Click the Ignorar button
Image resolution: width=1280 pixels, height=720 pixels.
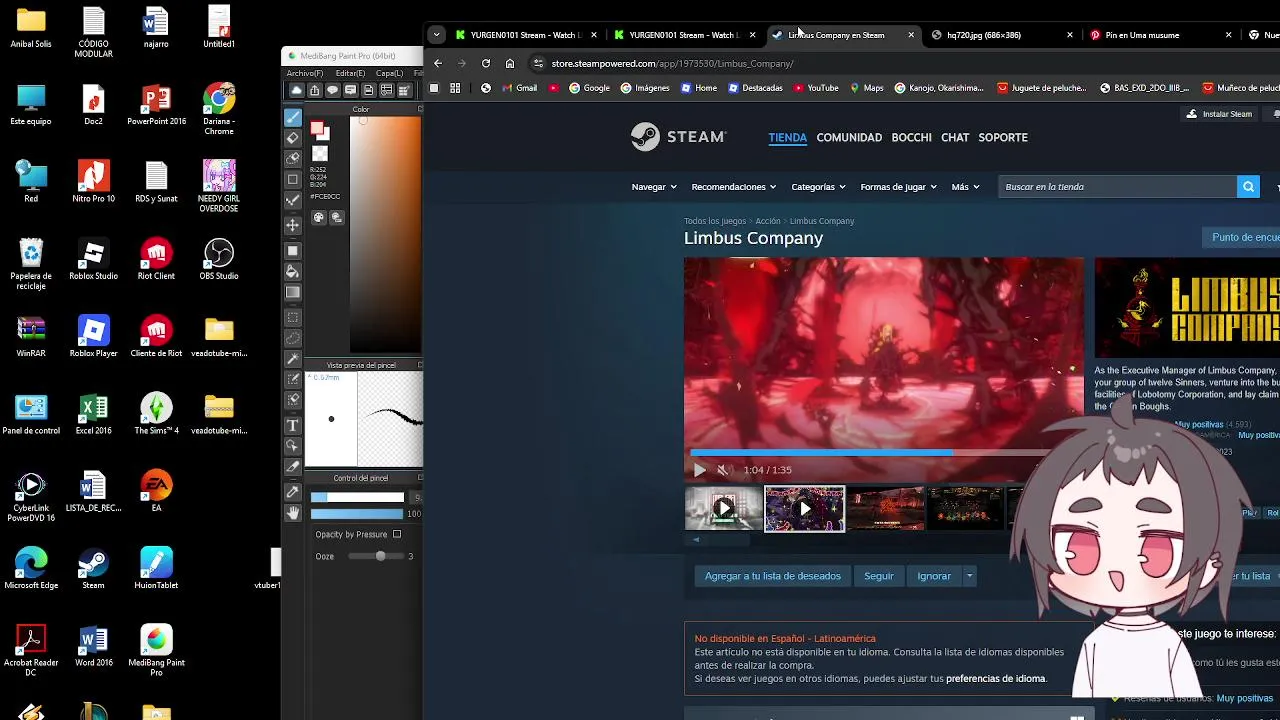[934, 576]
